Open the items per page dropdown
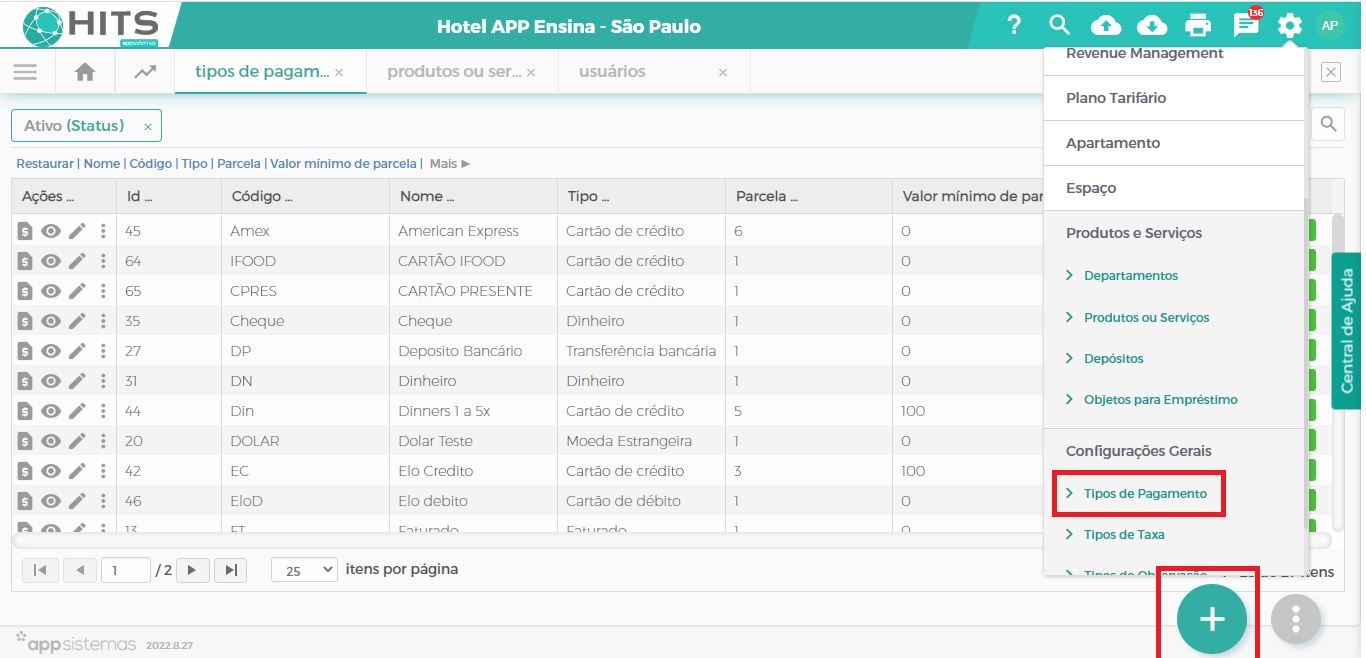The height and width of the screenshot is (658, 1366). pos(304,570)
